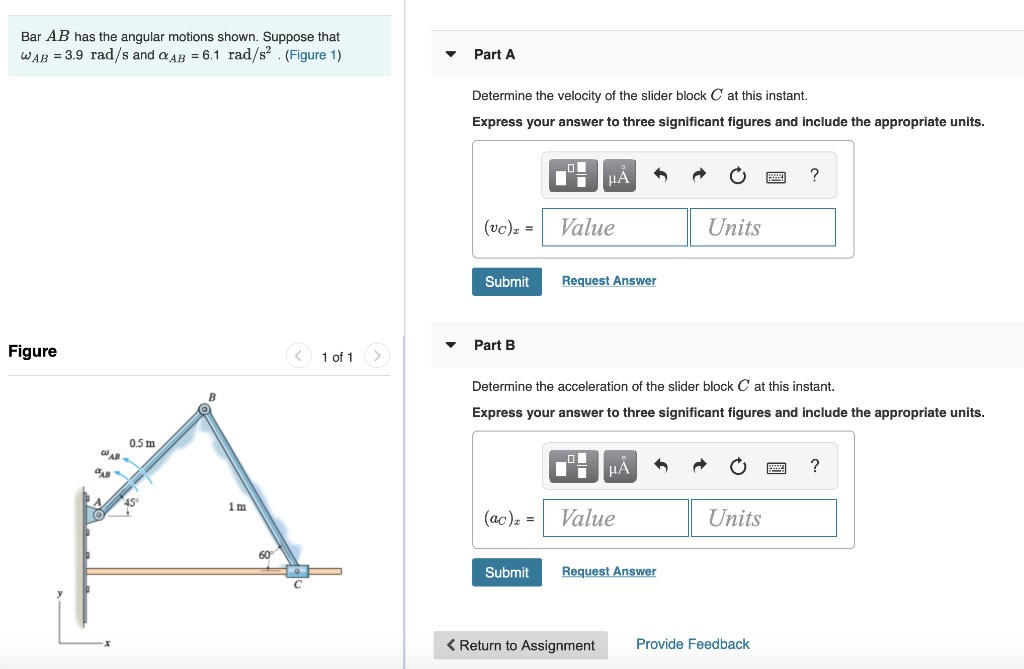Click the redo arrow in Part A editor
1024x669 pixels.
(698, 175)
